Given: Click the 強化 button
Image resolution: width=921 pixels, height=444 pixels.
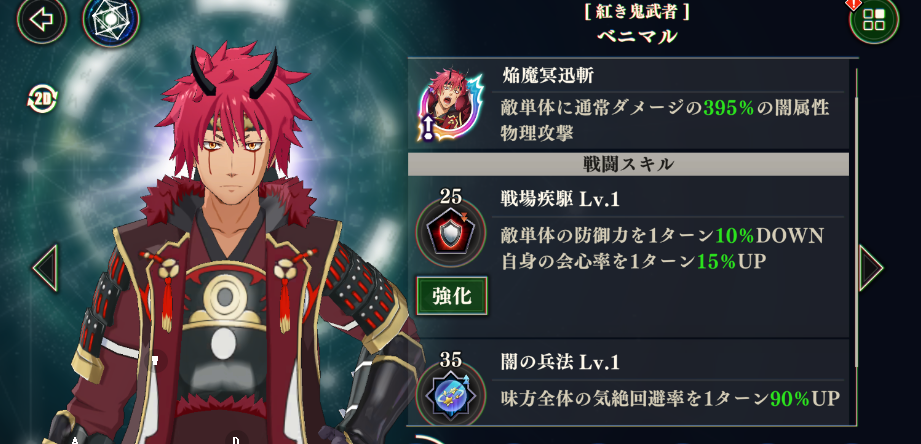Looking at the screenshot, I should pyautogui.click(x=452, y=296).
